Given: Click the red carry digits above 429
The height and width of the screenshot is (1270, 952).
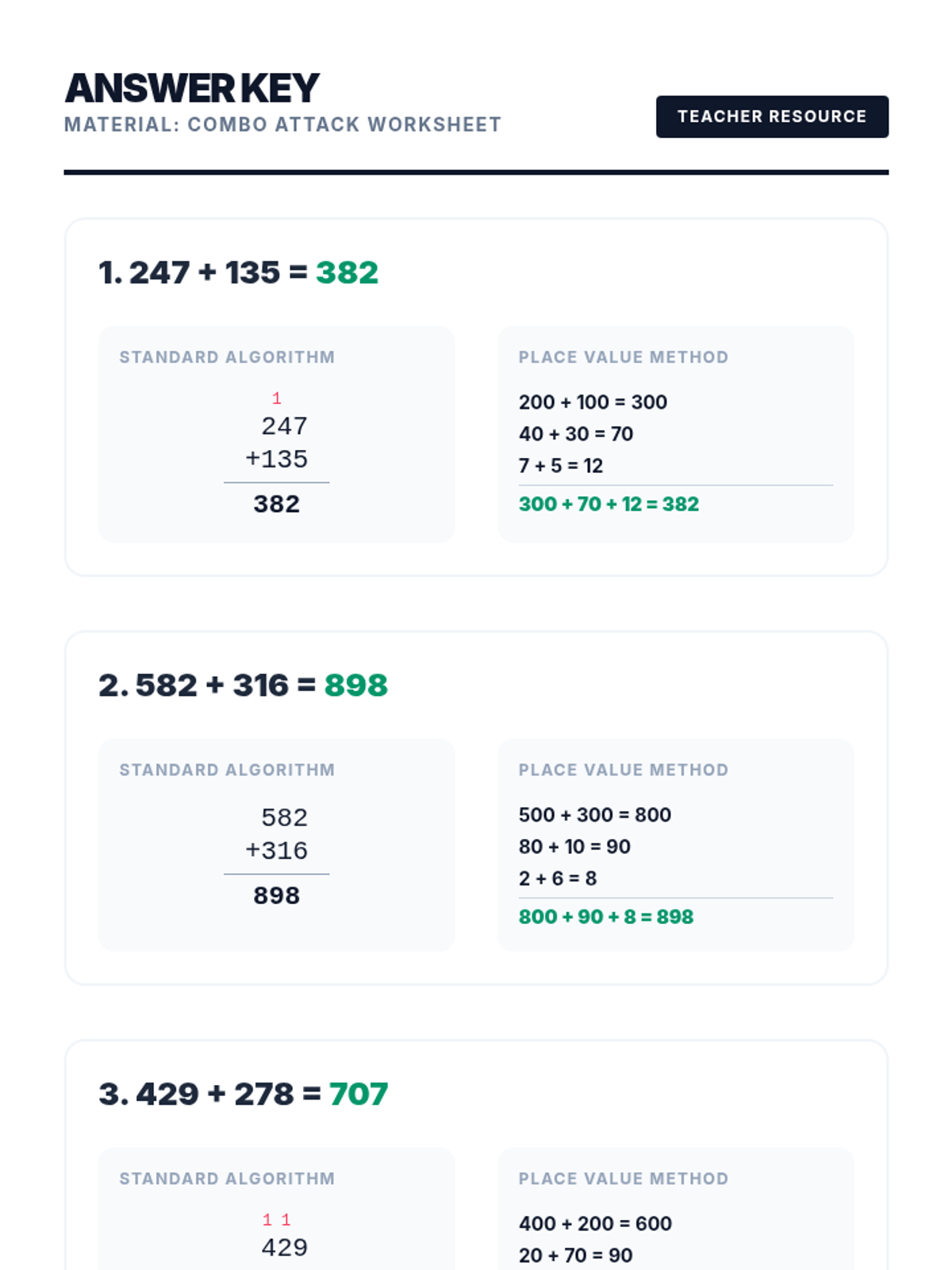Looking at the screenshot, I should 276,1219.
